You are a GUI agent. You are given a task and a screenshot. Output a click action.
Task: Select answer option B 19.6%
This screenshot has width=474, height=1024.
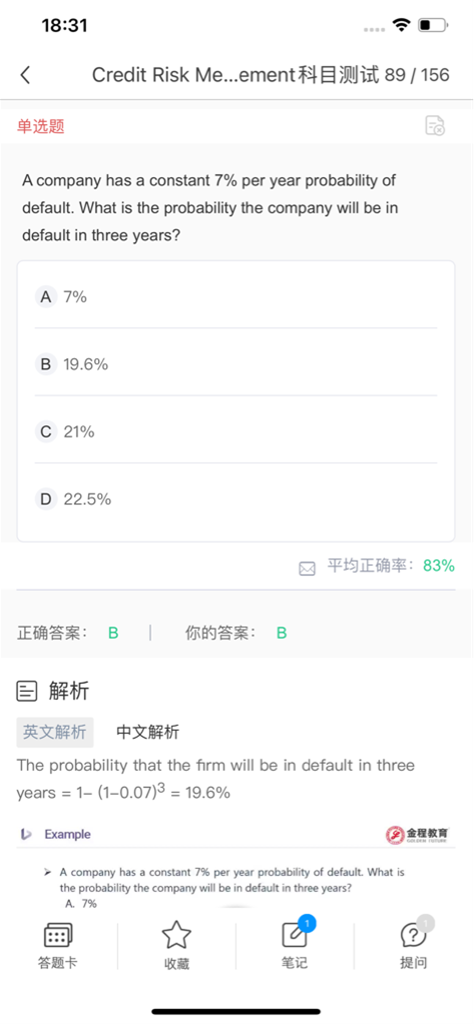click(236, 364)
